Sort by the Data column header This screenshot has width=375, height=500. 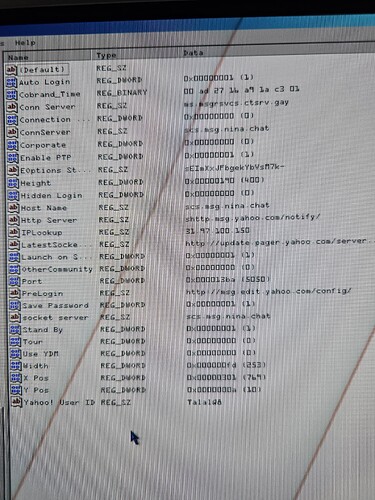coord(277,52)
